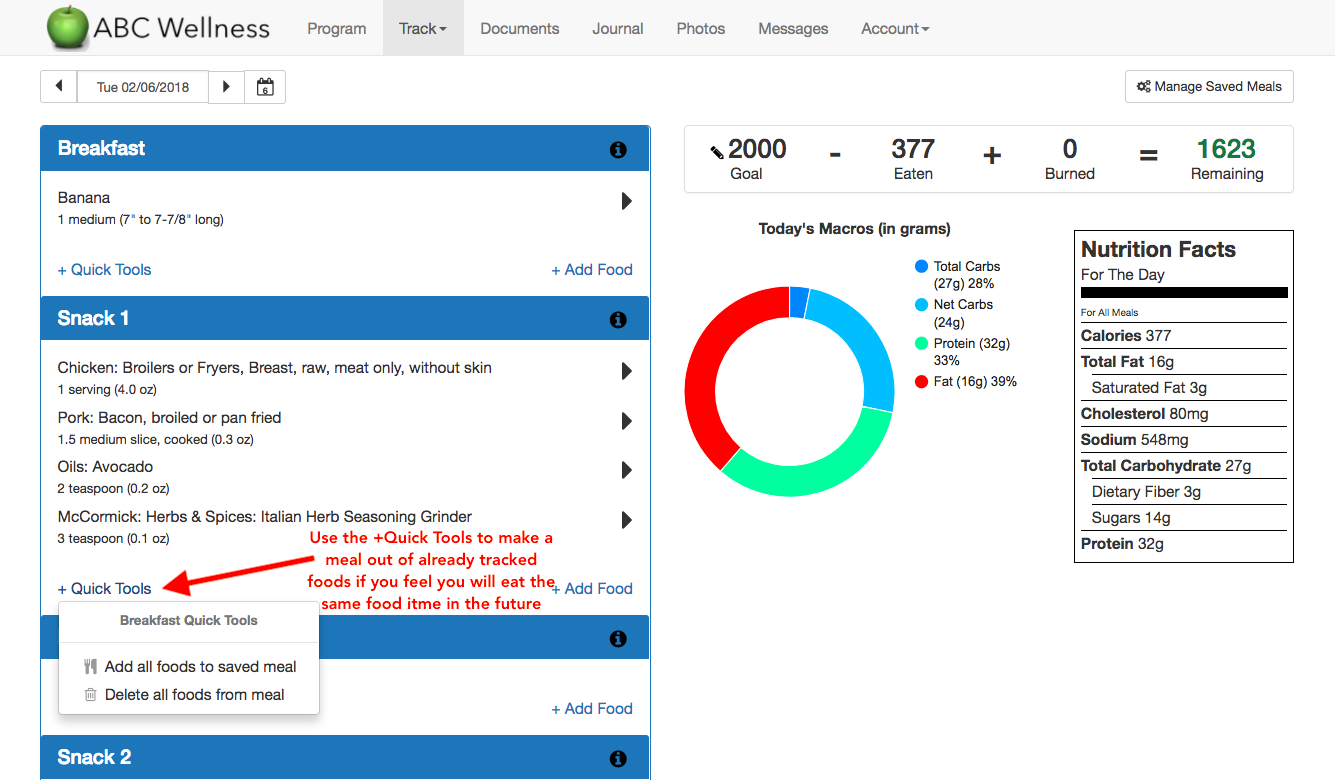The width and height of the screenshot is (1335, 780).
Task: Click the green apple ABC Wellness logo
Action: click(x=68, y=27)
